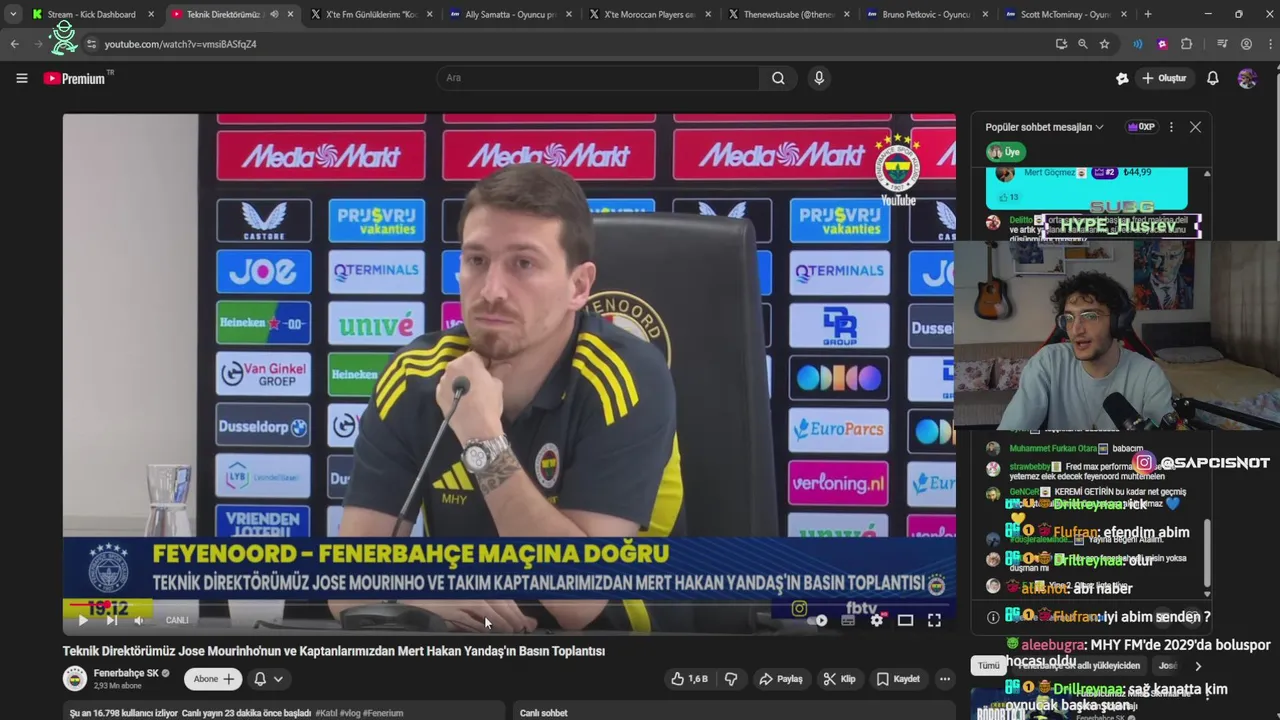The width and height of the screenshot is (1280, 720).
Task: Focus the Ara search field
Action: (x=597, y=78)
